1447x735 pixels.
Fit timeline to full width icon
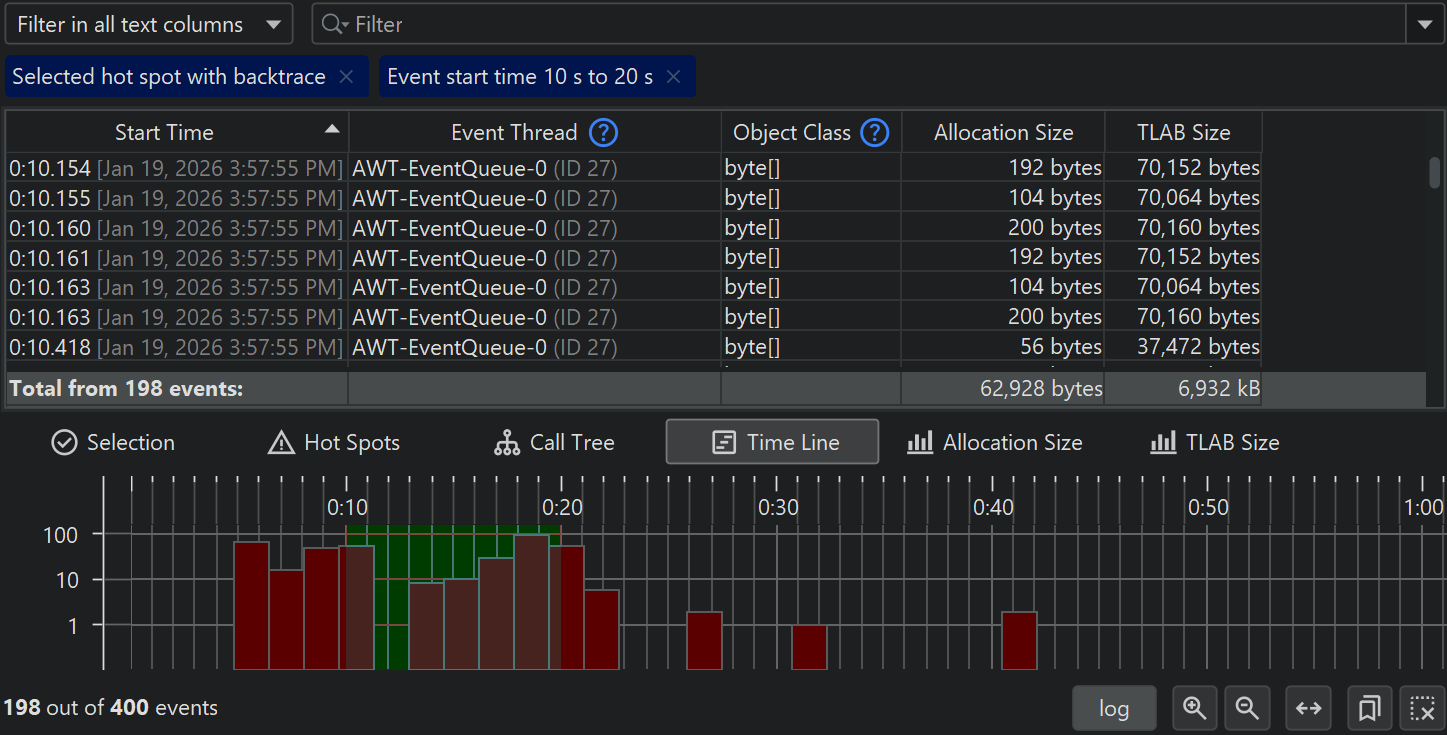point(1308,708)
